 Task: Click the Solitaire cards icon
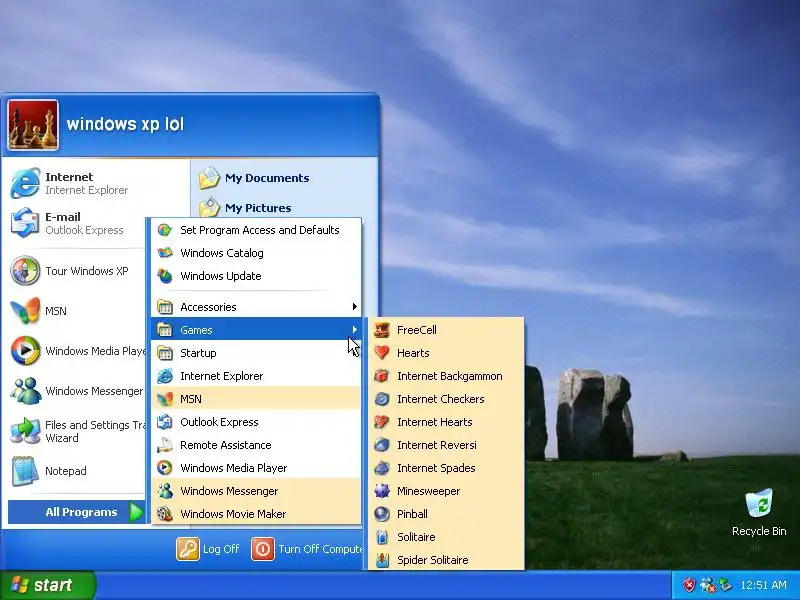[x=382, y=537]
